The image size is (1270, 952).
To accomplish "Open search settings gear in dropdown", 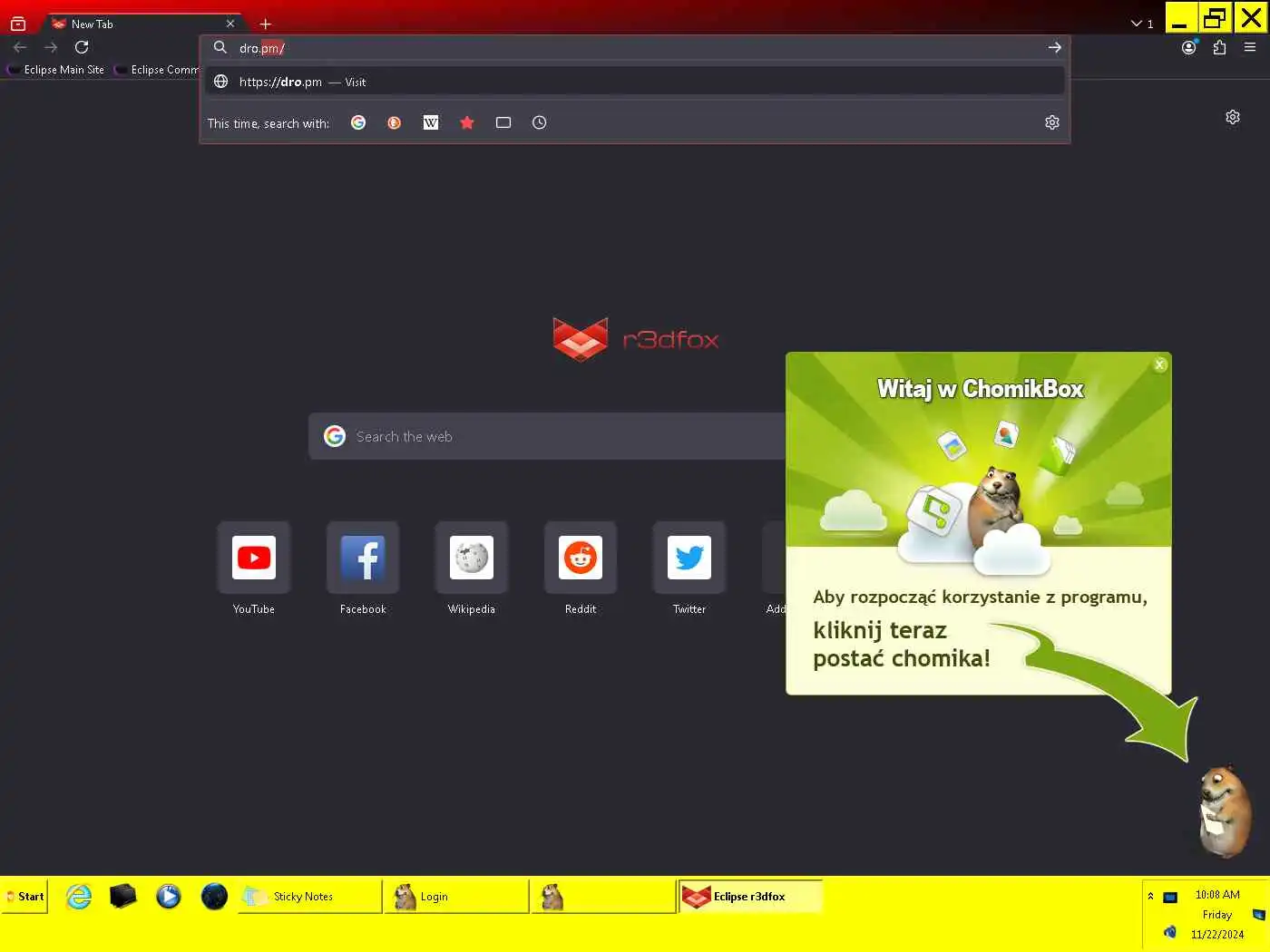I will pyautogui.click(x=1052, y=122).
